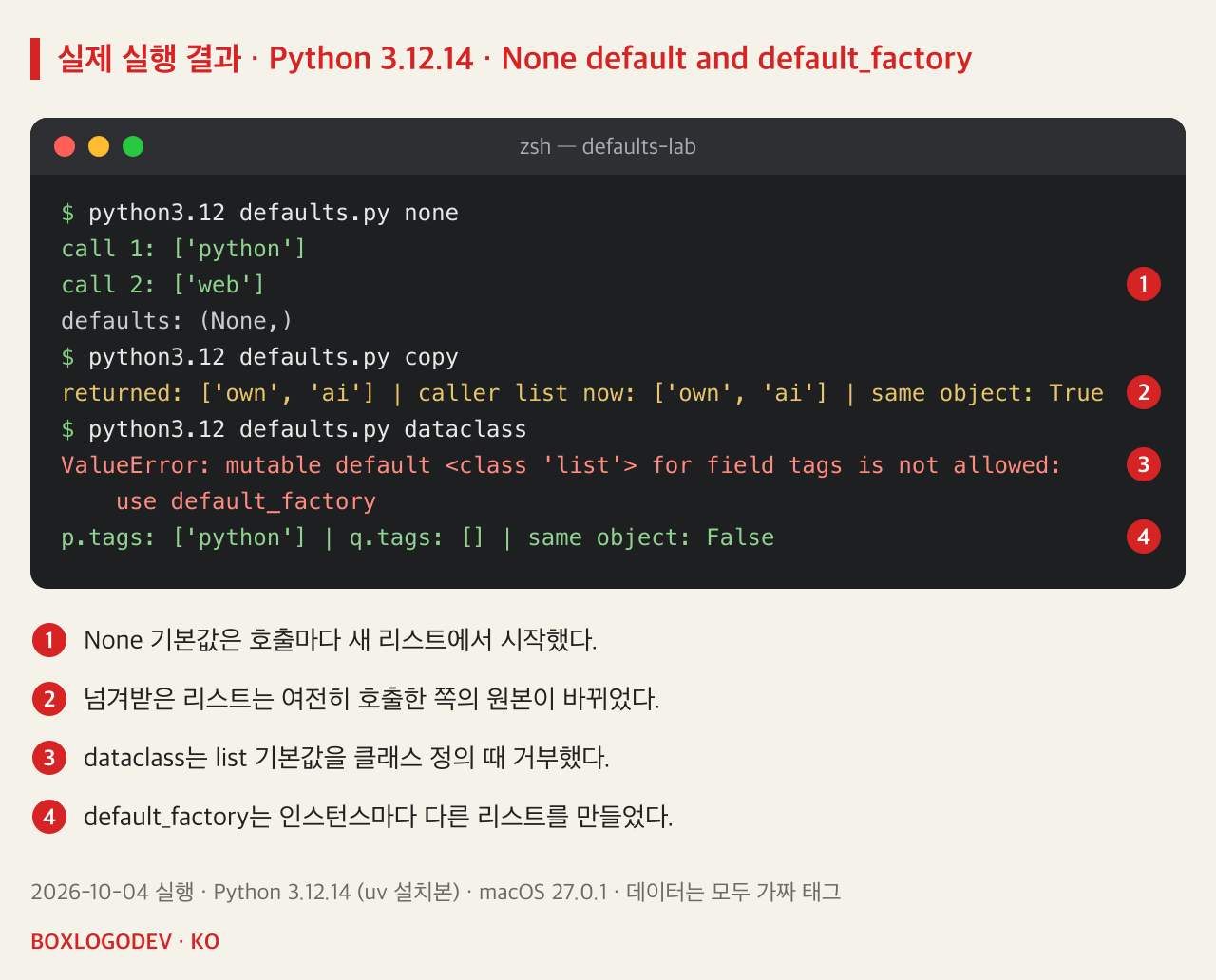Click the output line starting with 'p.tags:'

tap(417, 537)
